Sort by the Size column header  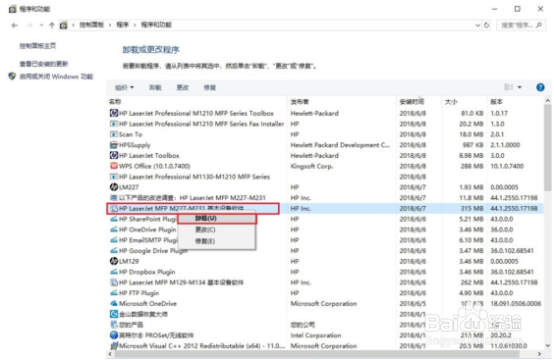[465, 102]
